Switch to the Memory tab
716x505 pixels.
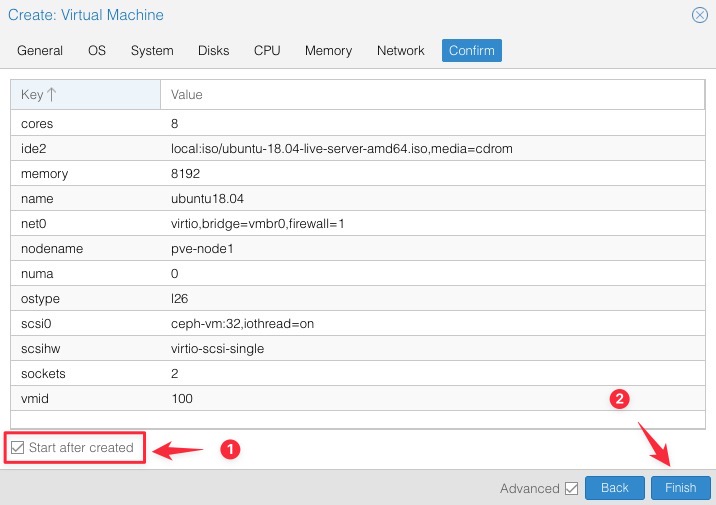(x=328, y=50)
